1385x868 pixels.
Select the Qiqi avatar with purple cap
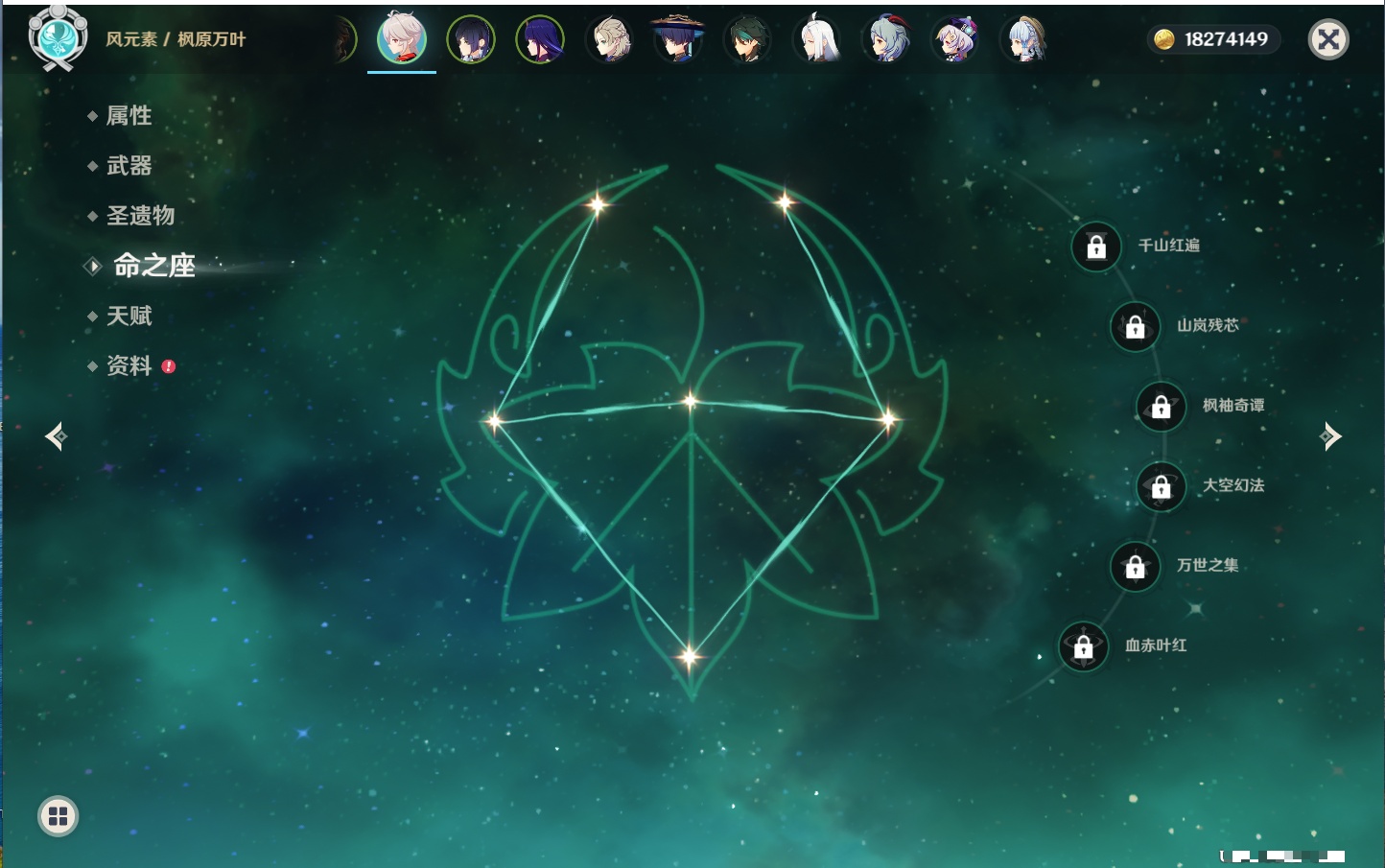point(955,39)
